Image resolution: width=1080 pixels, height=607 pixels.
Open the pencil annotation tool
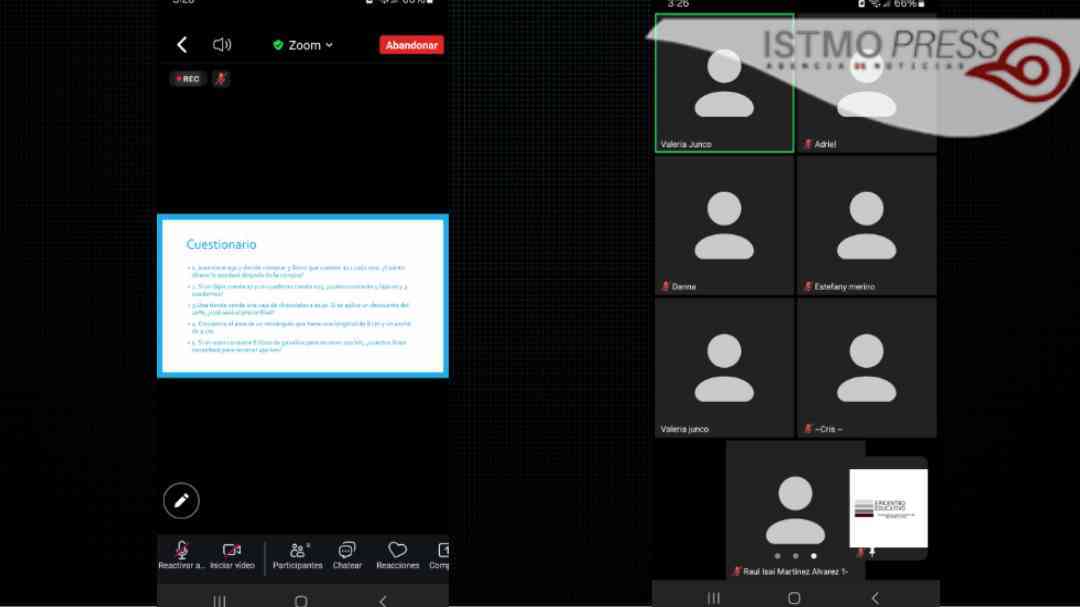181,501
